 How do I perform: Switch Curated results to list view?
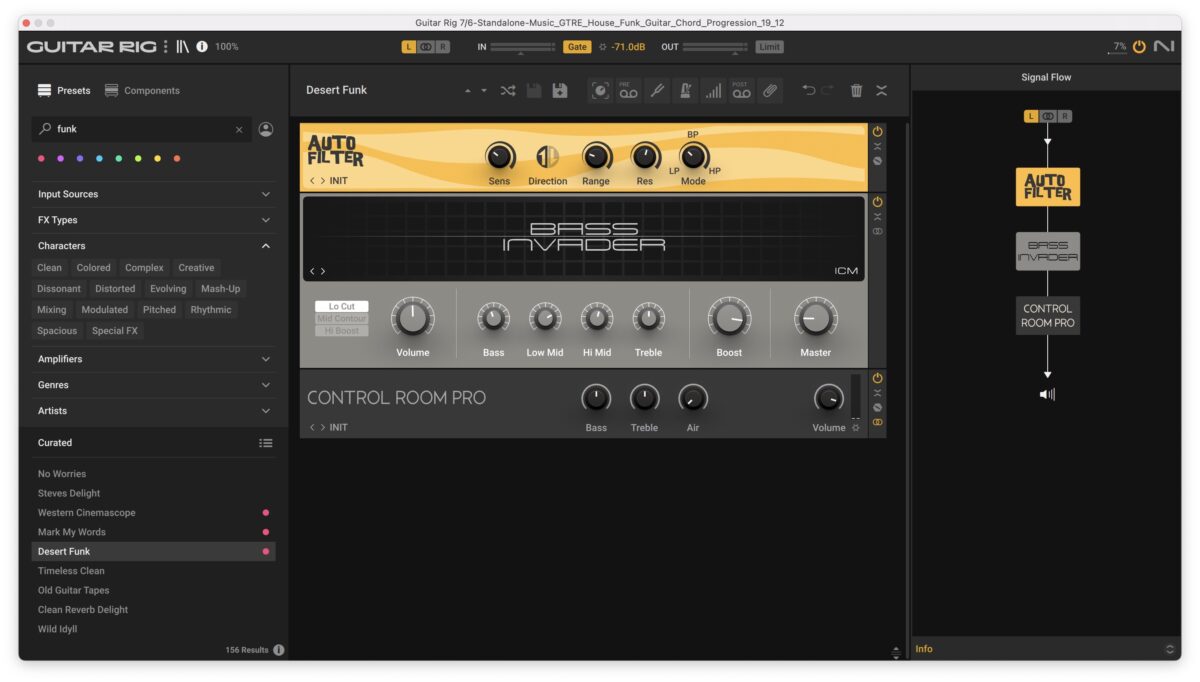point(266,443)
